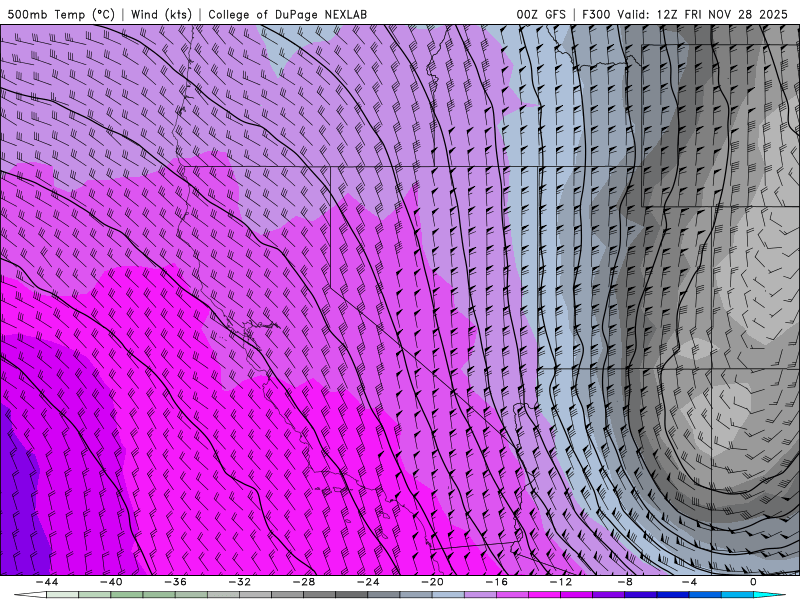Click the 'F300' forecast hour text

pos(596,14)
